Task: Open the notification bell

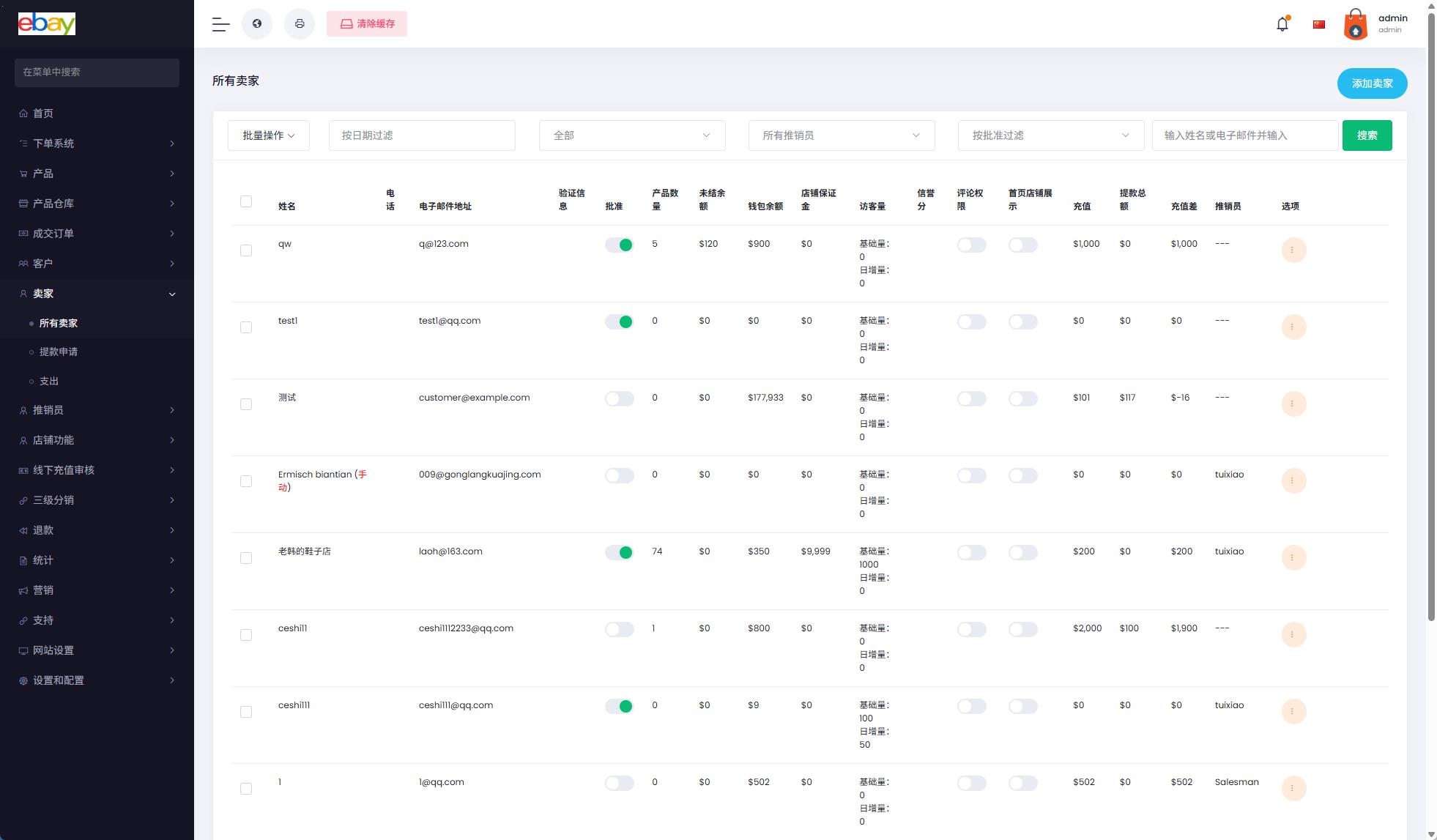Action: (1282, 24)
